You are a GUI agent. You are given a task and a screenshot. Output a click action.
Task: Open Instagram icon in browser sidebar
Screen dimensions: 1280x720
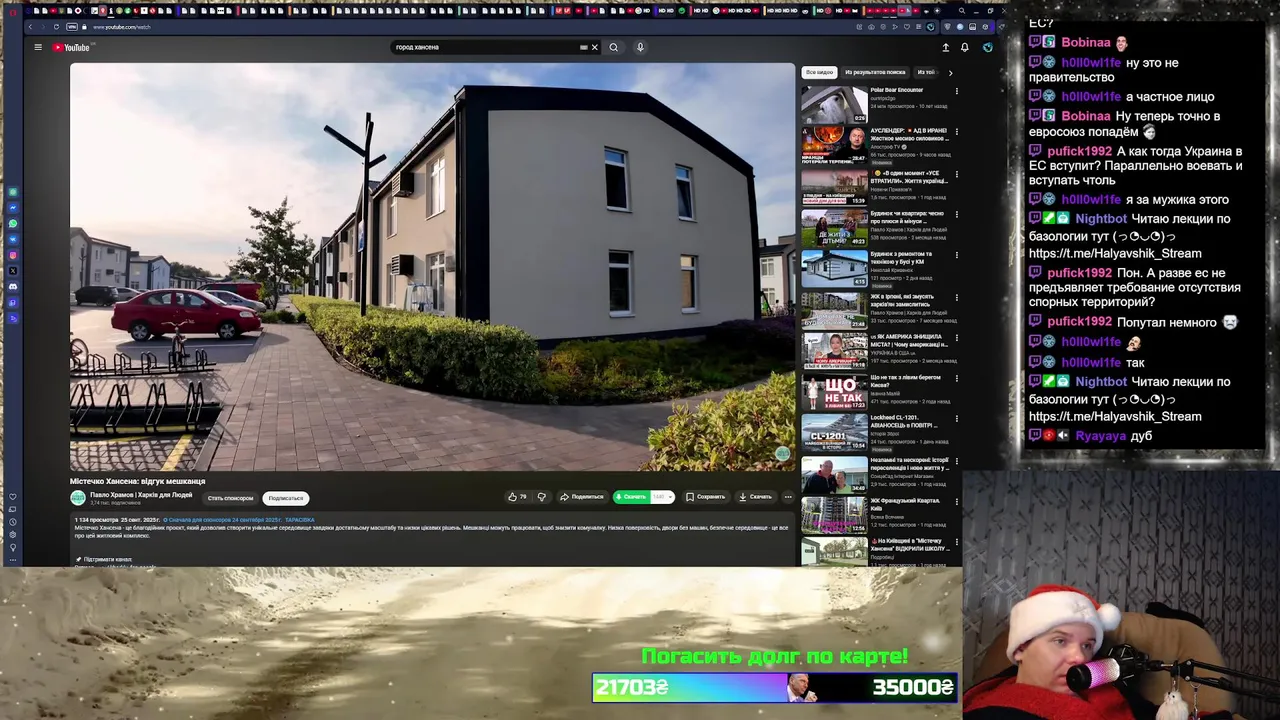coord(13,255)
